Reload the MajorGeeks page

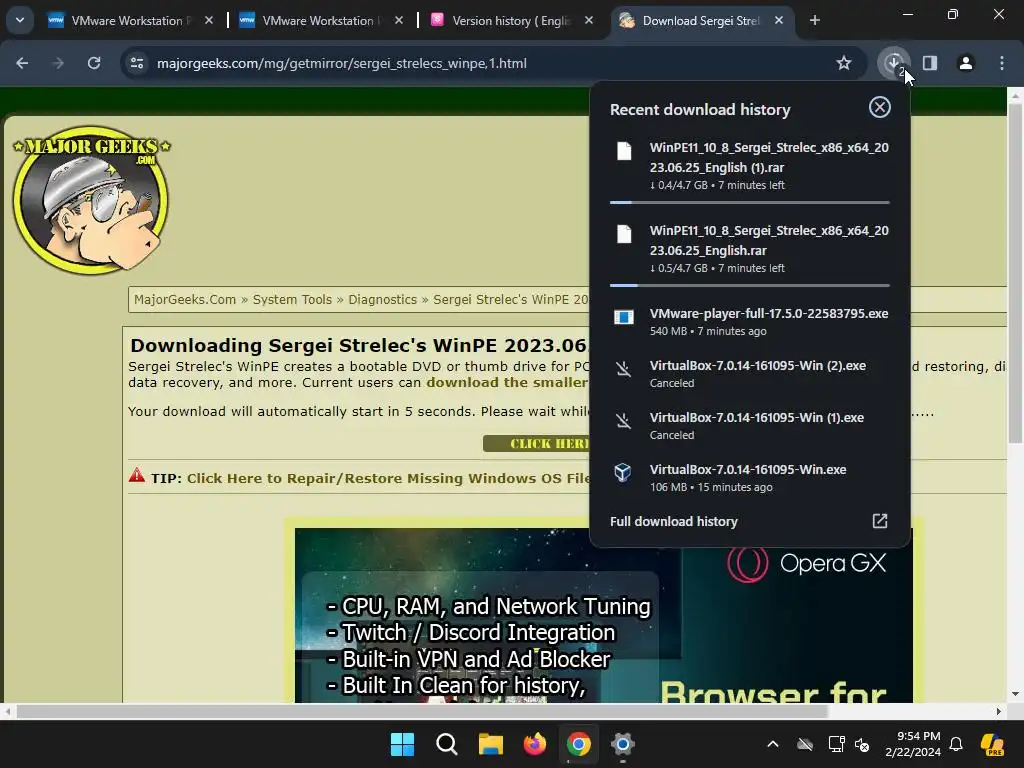point(94,63)
